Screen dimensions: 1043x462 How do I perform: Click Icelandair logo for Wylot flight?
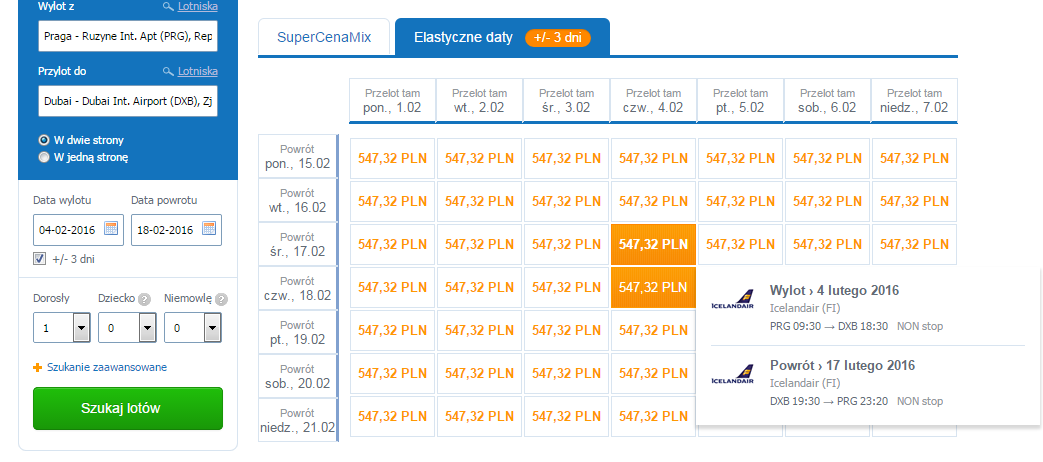[x=732, y=302]
